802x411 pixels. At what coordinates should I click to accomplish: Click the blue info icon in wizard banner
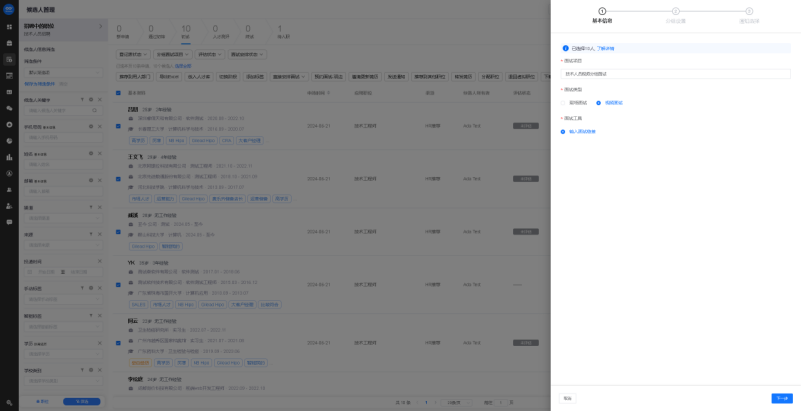pyautogui.click(x=565, y=49)
